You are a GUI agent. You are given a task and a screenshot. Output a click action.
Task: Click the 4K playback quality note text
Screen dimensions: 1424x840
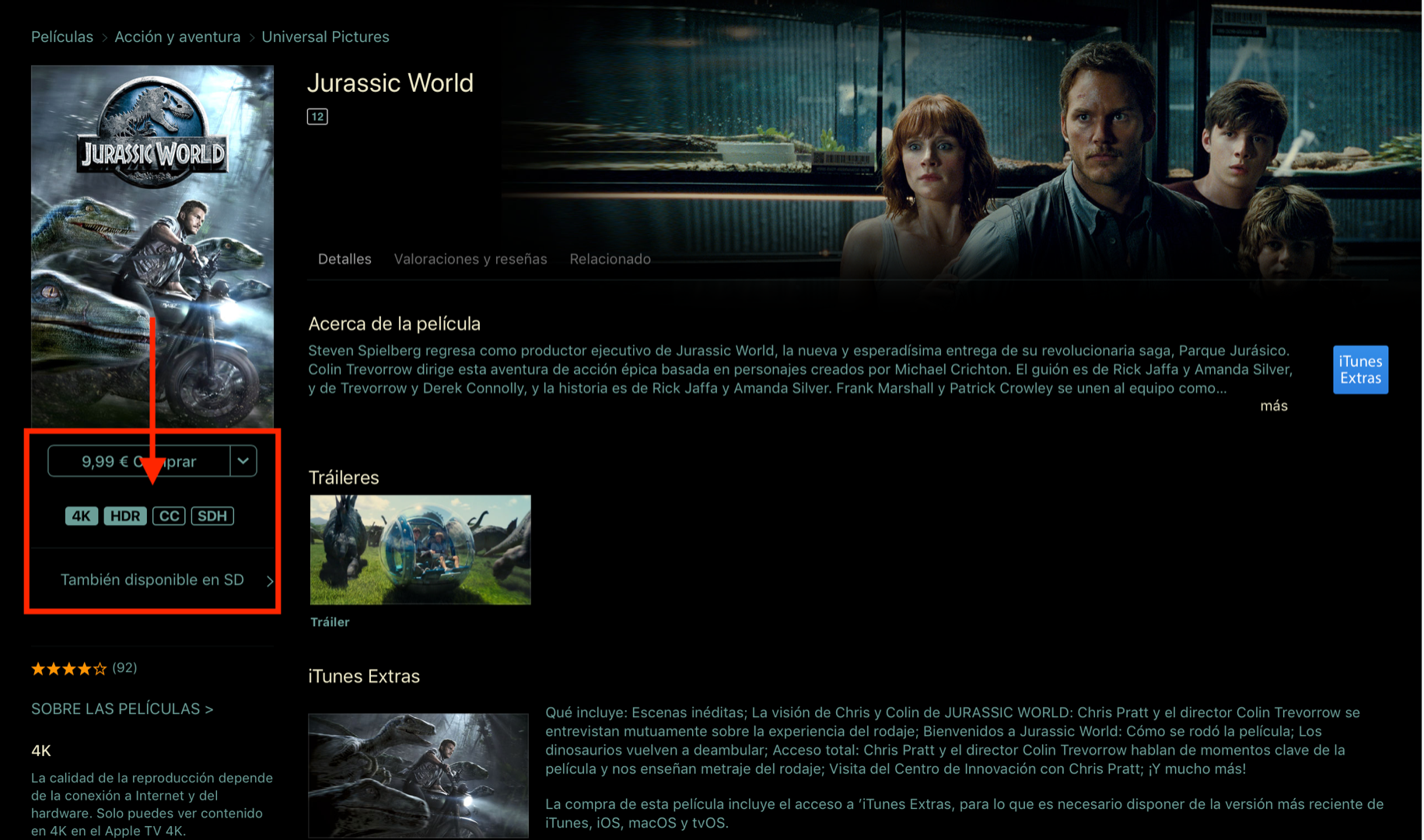coord(152,804)
